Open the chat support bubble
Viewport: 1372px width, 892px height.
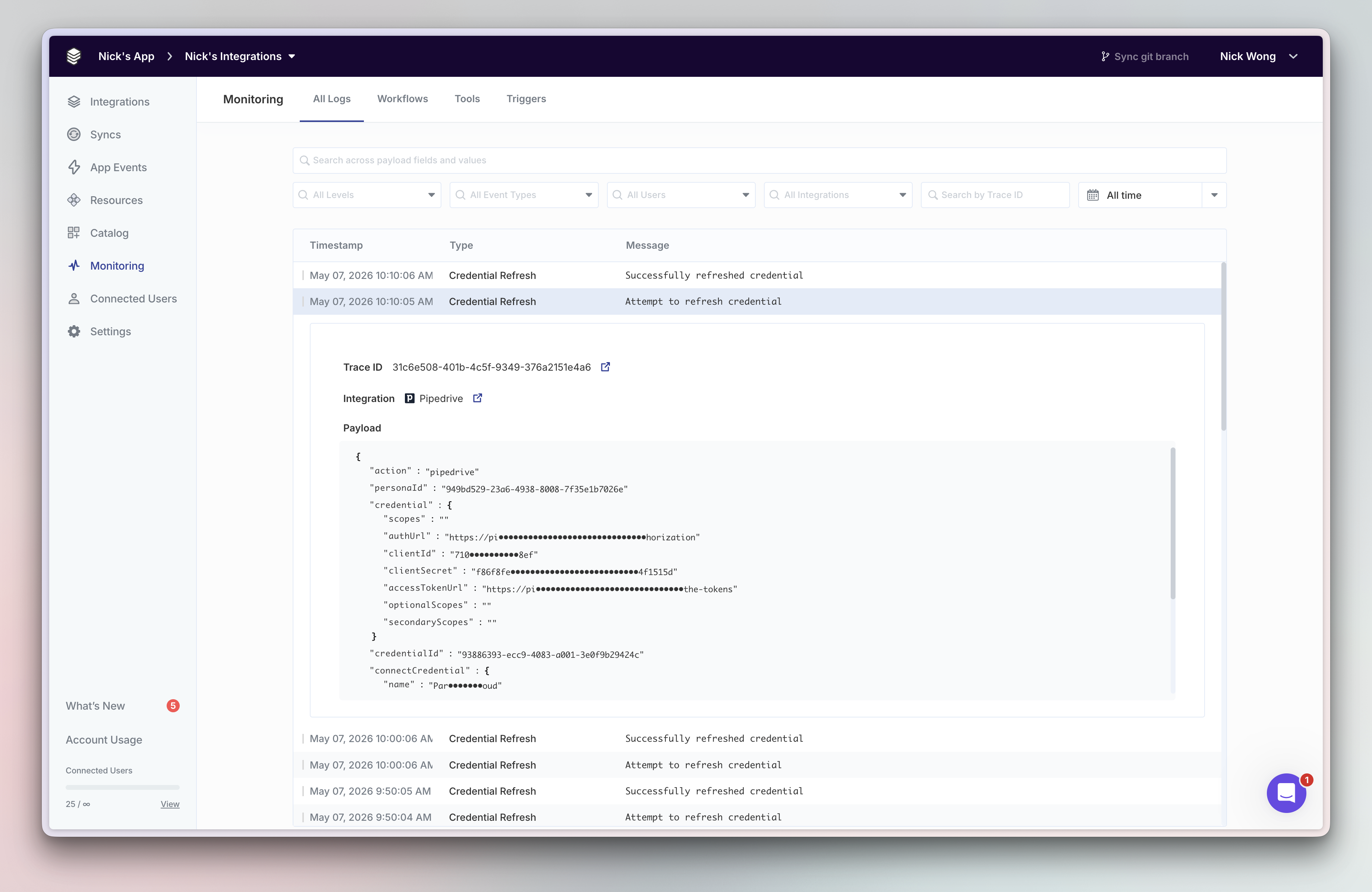(x=1286, y=793)
